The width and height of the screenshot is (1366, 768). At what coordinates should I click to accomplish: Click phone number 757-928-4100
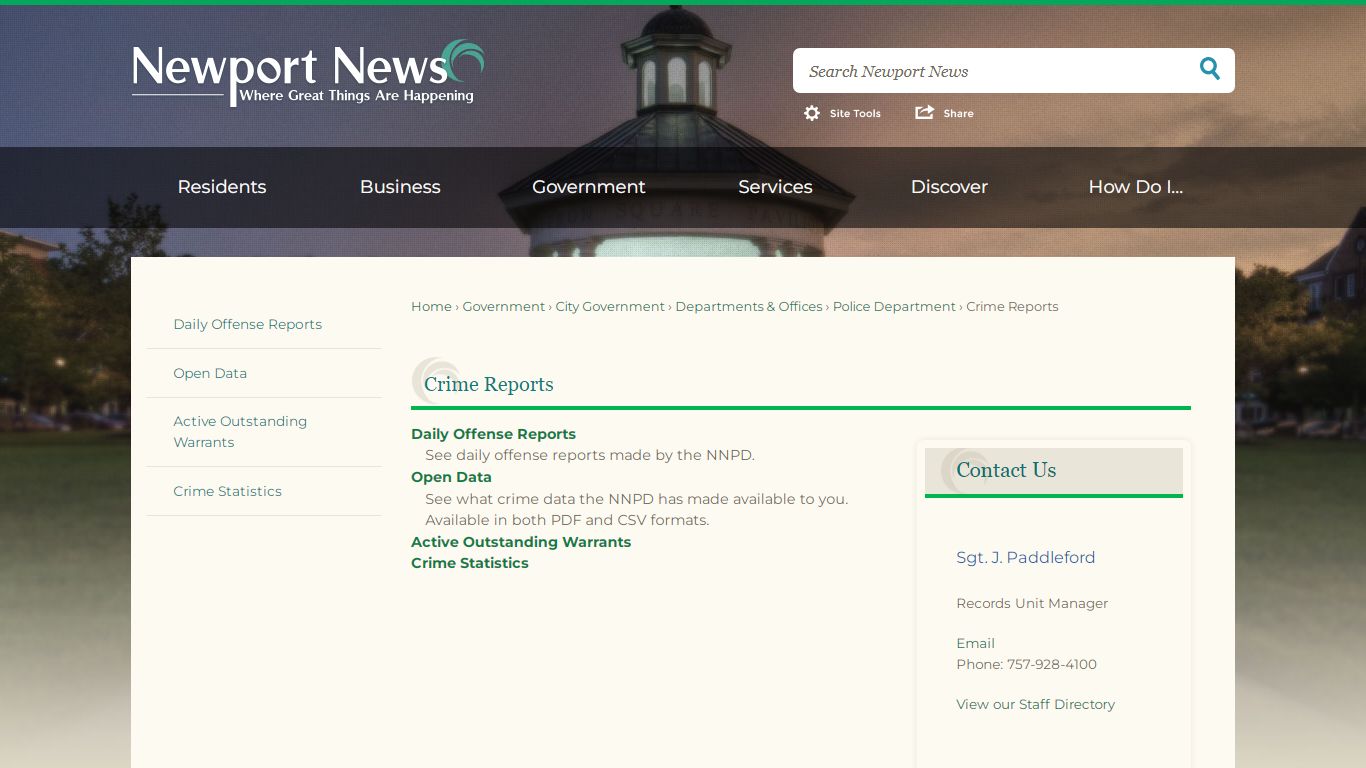pos(1052,664)
